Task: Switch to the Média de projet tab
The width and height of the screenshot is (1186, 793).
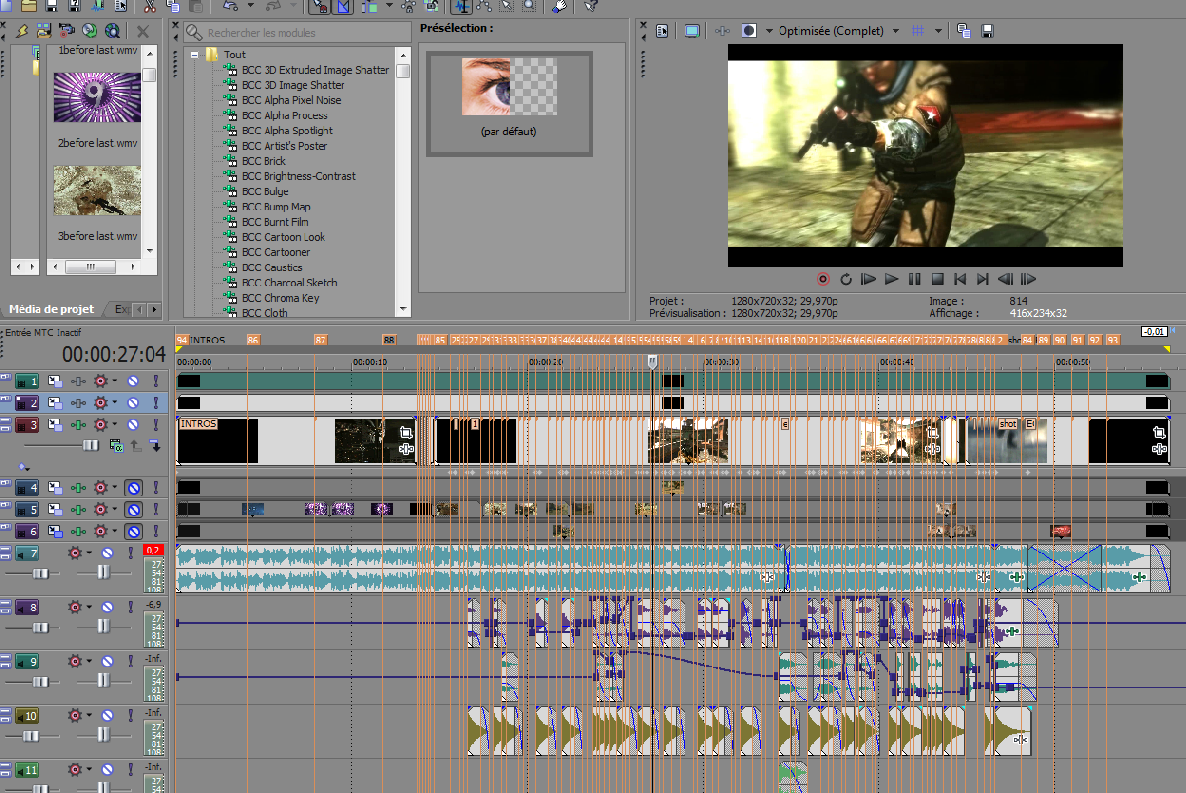Action: (51, 309)
